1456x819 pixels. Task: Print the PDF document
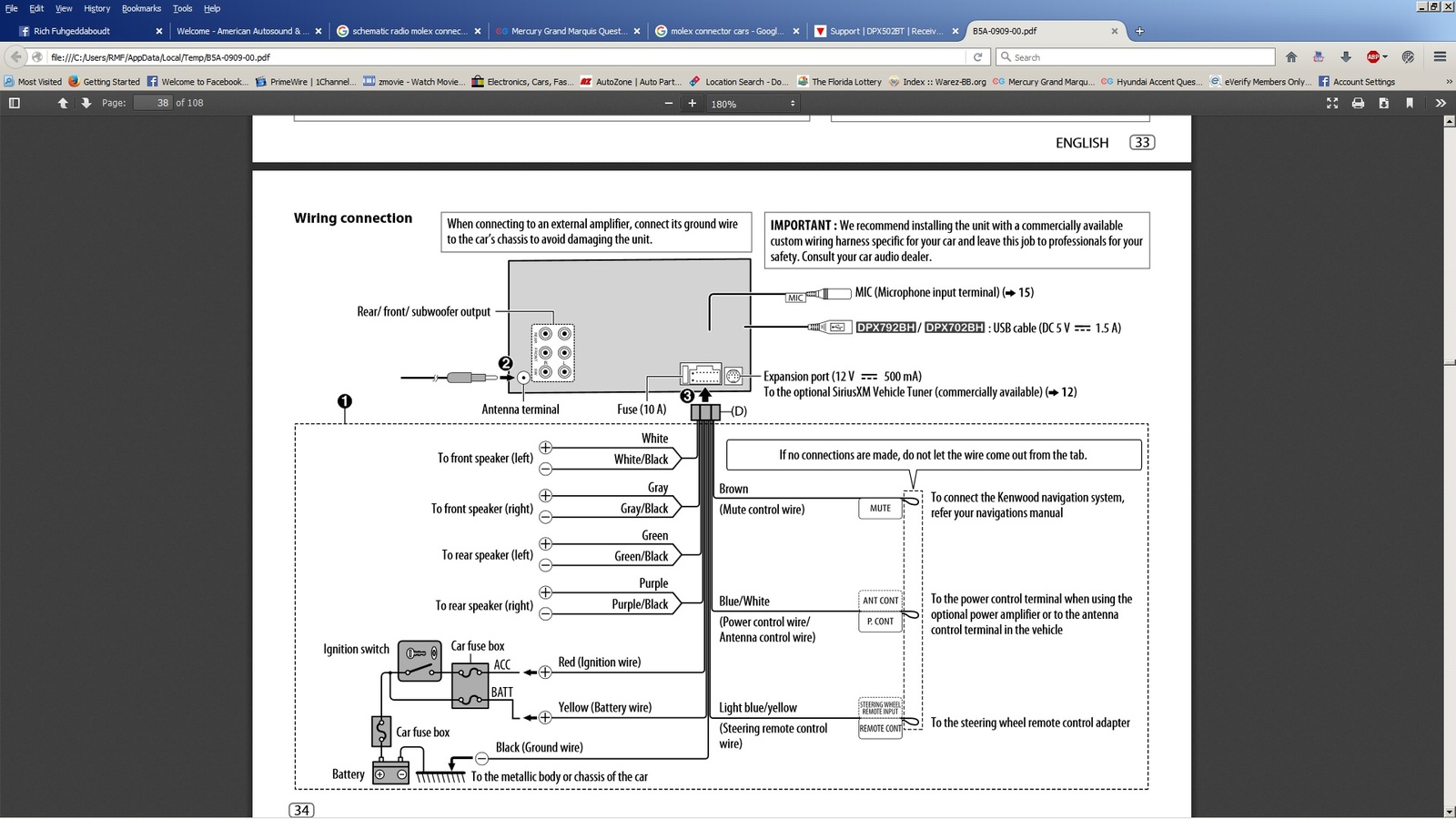[x=1358, y=103]
